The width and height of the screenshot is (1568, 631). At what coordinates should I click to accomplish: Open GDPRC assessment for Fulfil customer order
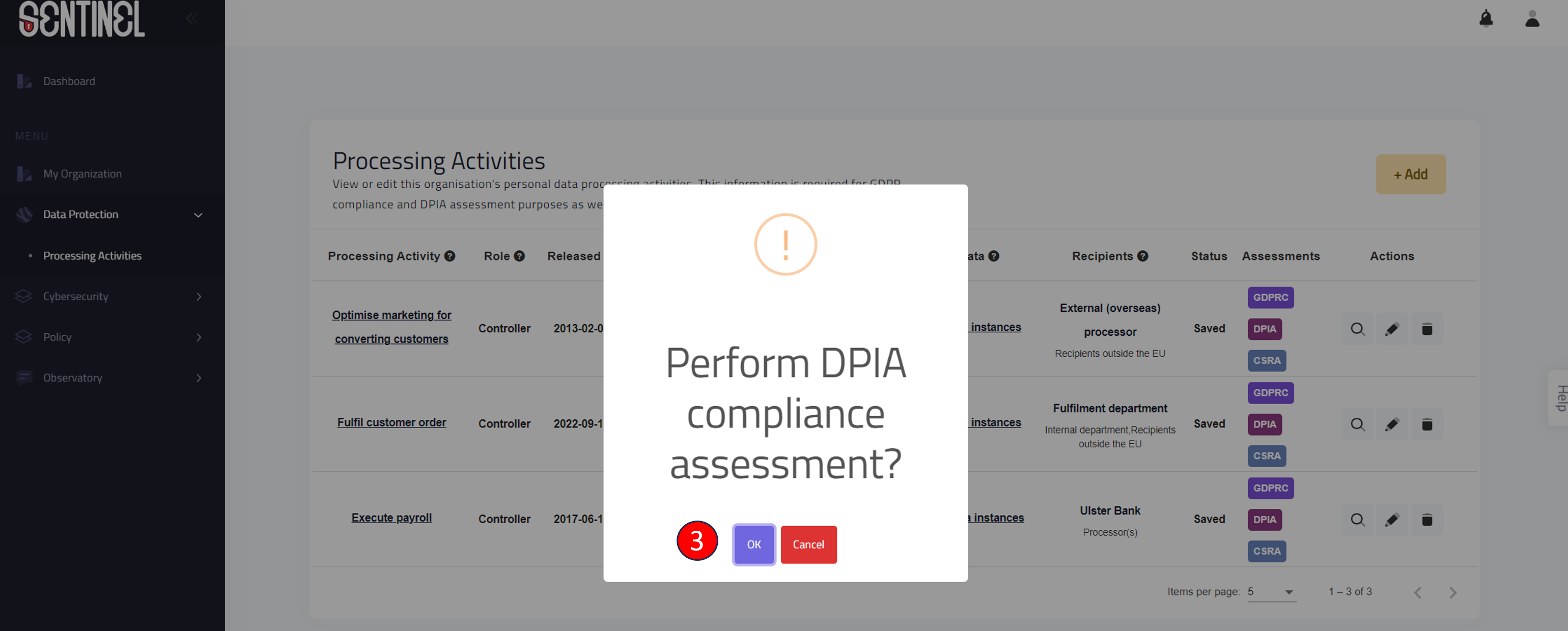coord(1270,393)
